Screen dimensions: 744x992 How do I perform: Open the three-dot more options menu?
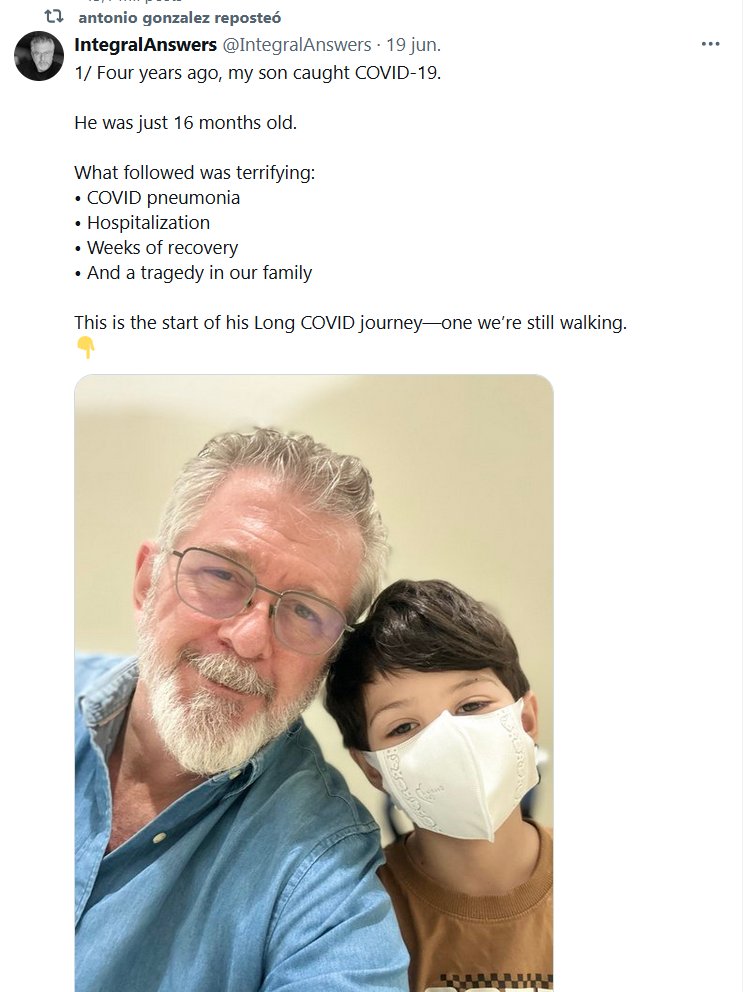pos(710,45)
